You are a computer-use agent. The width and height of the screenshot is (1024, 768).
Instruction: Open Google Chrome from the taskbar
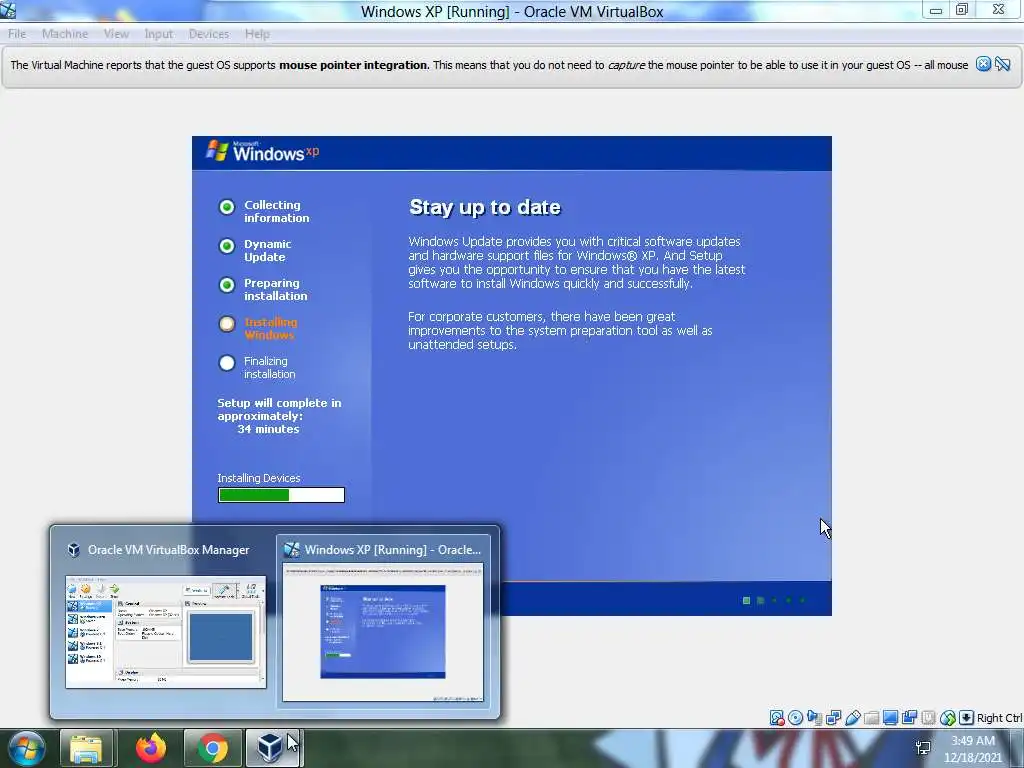(x=212, y=748)
